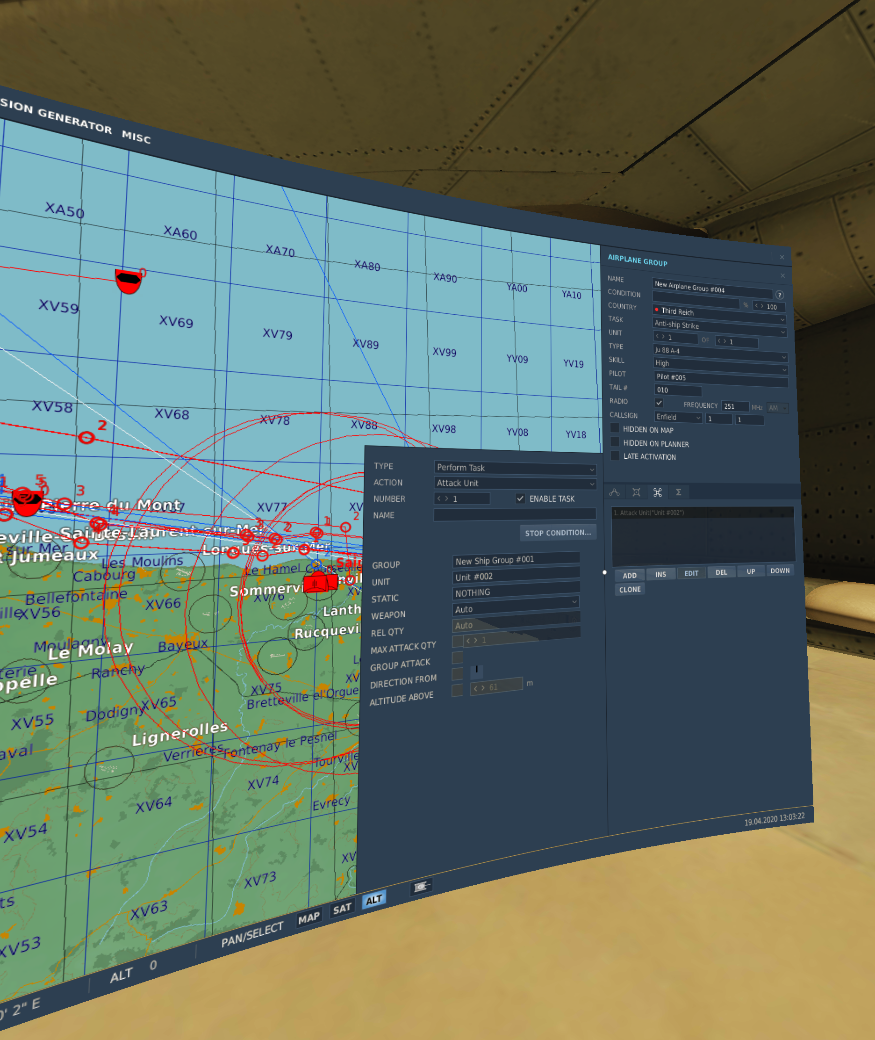Viewport: 875px width, 1040px height.
Task: Enable the DIRECTION FROM checkbox
Action: point(458,674)
